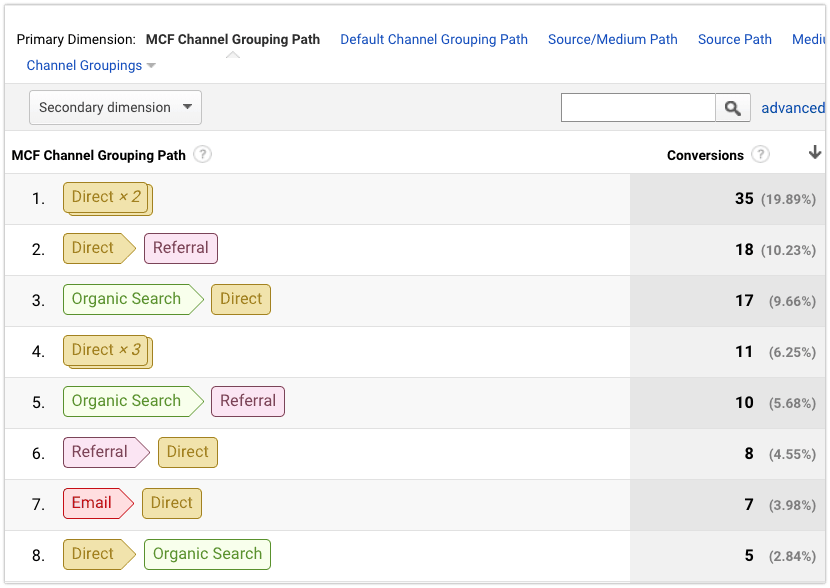Click the Email channel badge in row 7
The image size is (830, 588).
pyautogui.click(x=98, y=503)
